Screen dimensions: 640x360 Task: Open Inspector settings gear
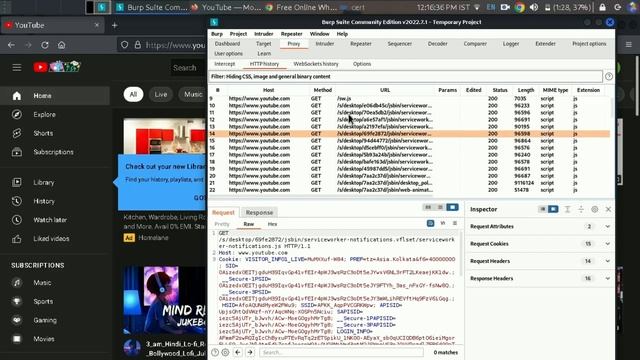(594, 209)
